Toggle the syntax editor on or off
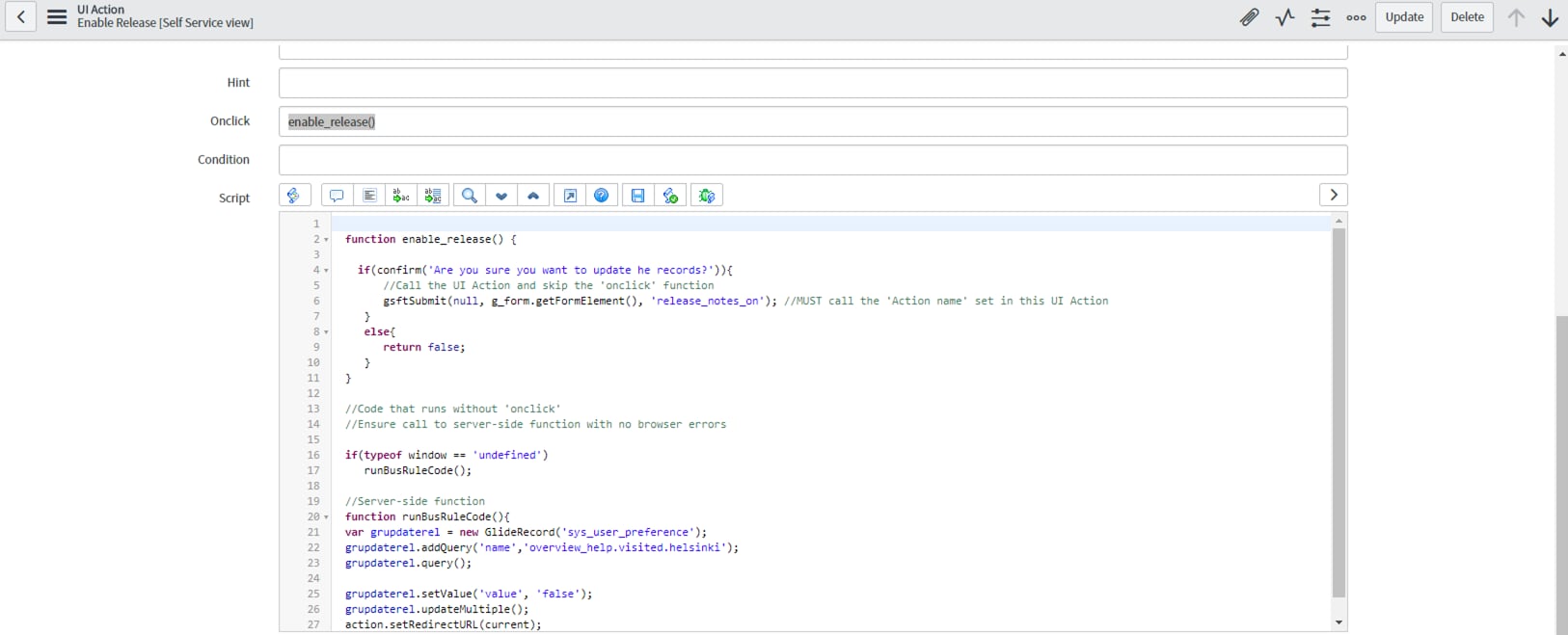1568x635 pixels. (x=295, y=196)
